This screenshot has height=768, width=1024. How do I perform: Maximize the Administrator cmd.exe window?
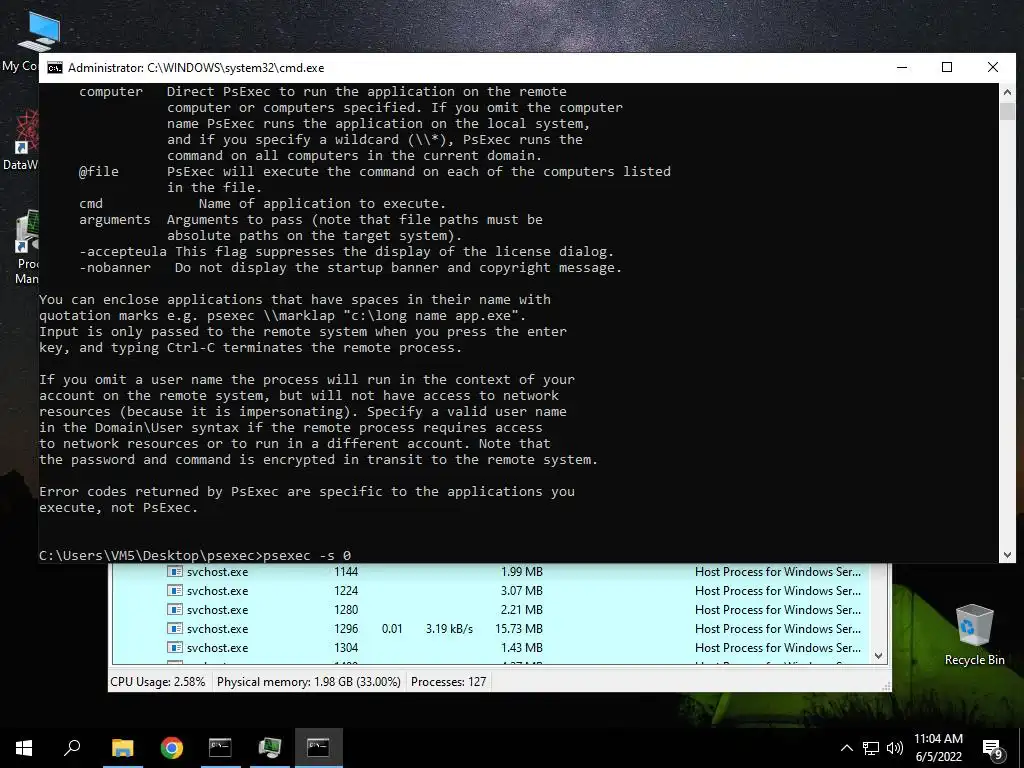[947, 67]
